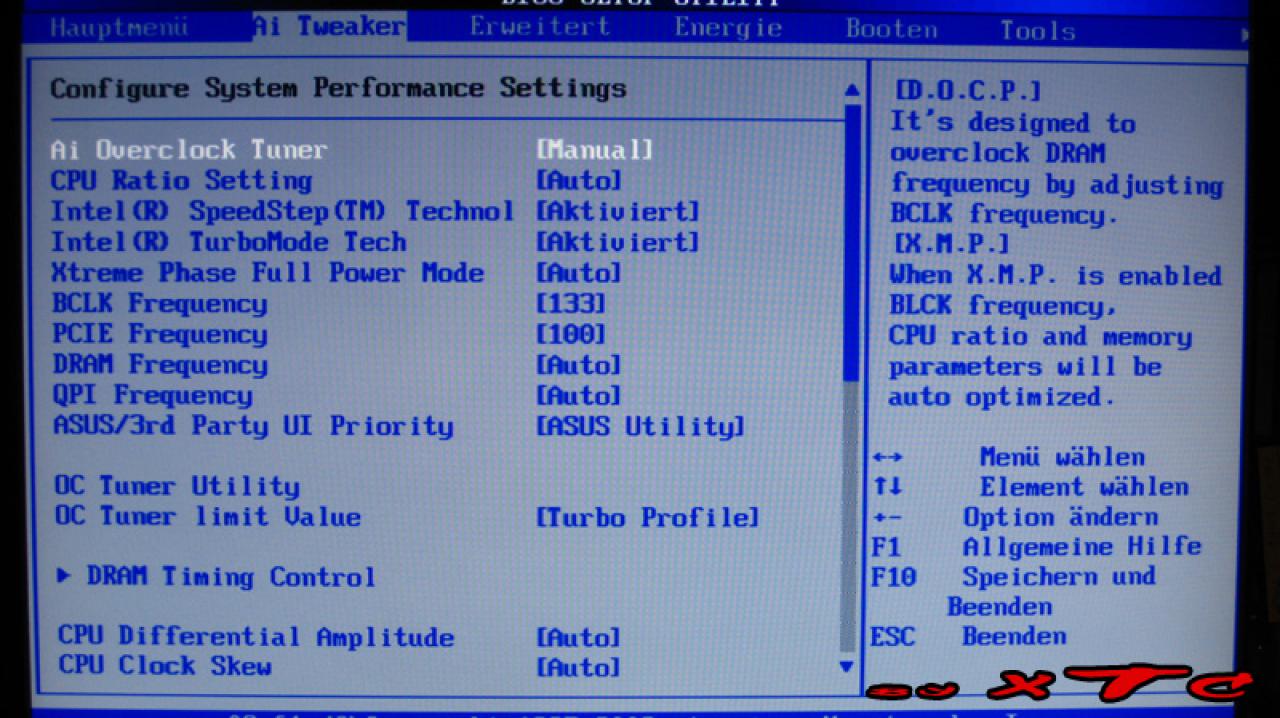
Task: Open CPU Clock Skew [Auto] value
Action: coord(579,667)
